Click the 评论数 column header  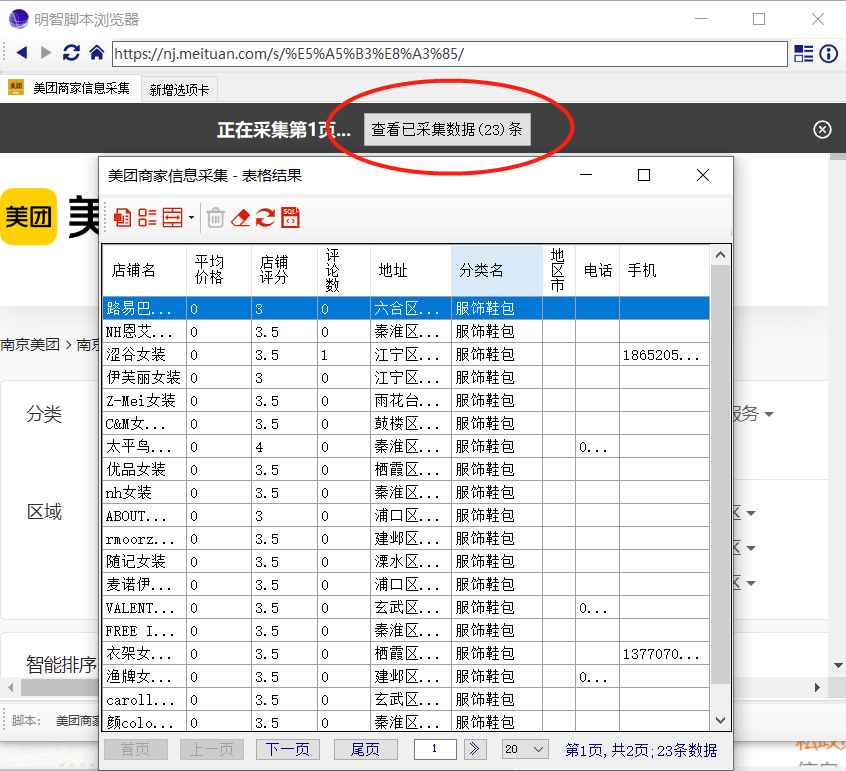point(344,270)
